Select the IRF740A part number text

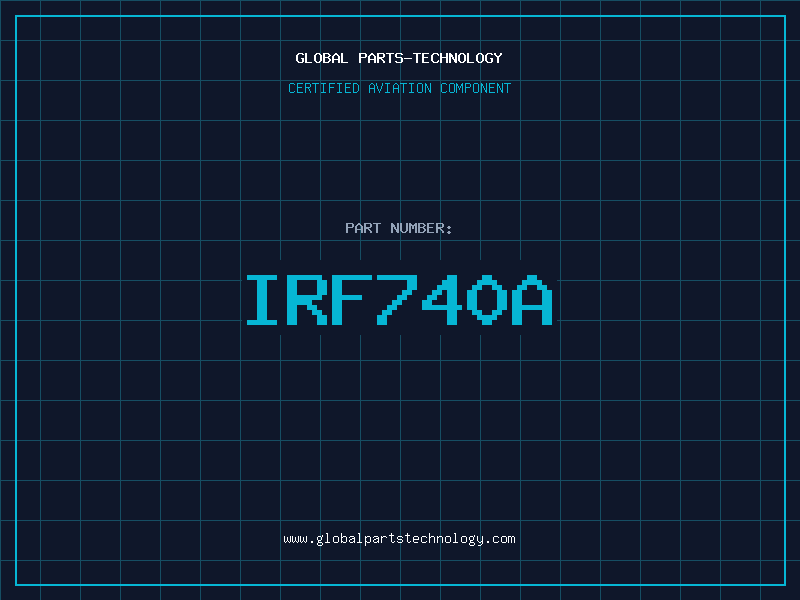click(399, 300)
